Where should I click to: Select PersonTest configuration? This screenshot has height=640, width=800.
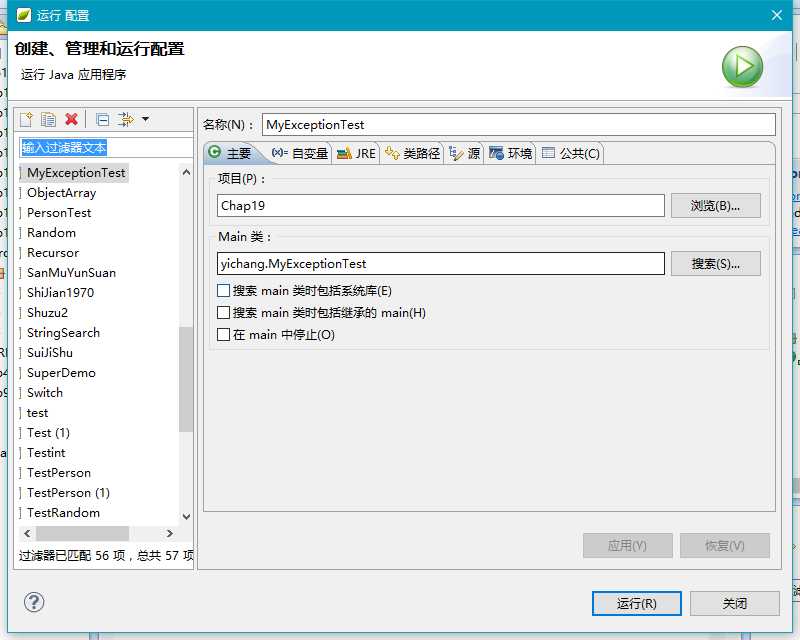click(59, 213)
